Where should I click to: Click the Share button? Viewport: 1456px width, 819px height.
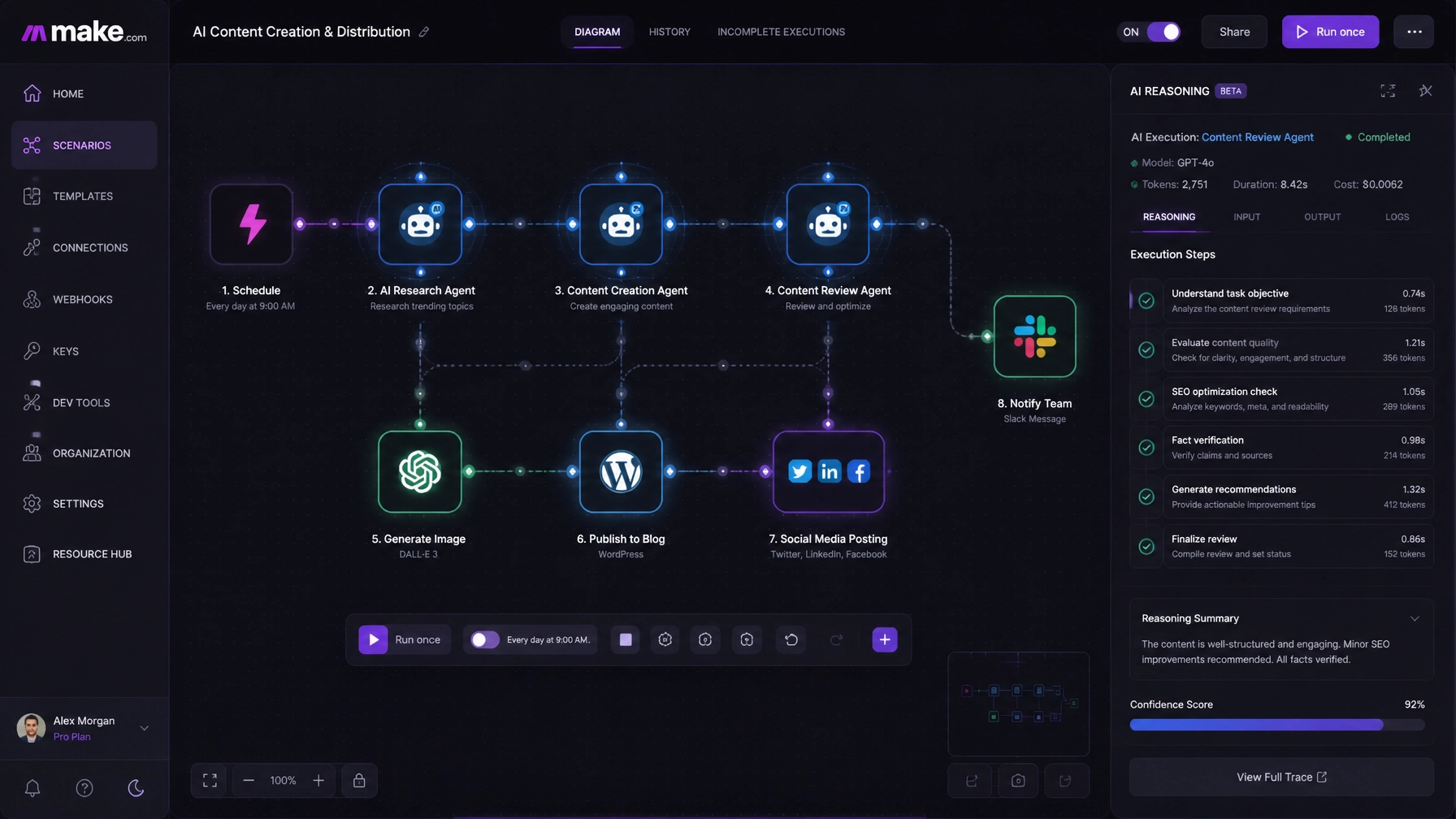point(1234,32)
